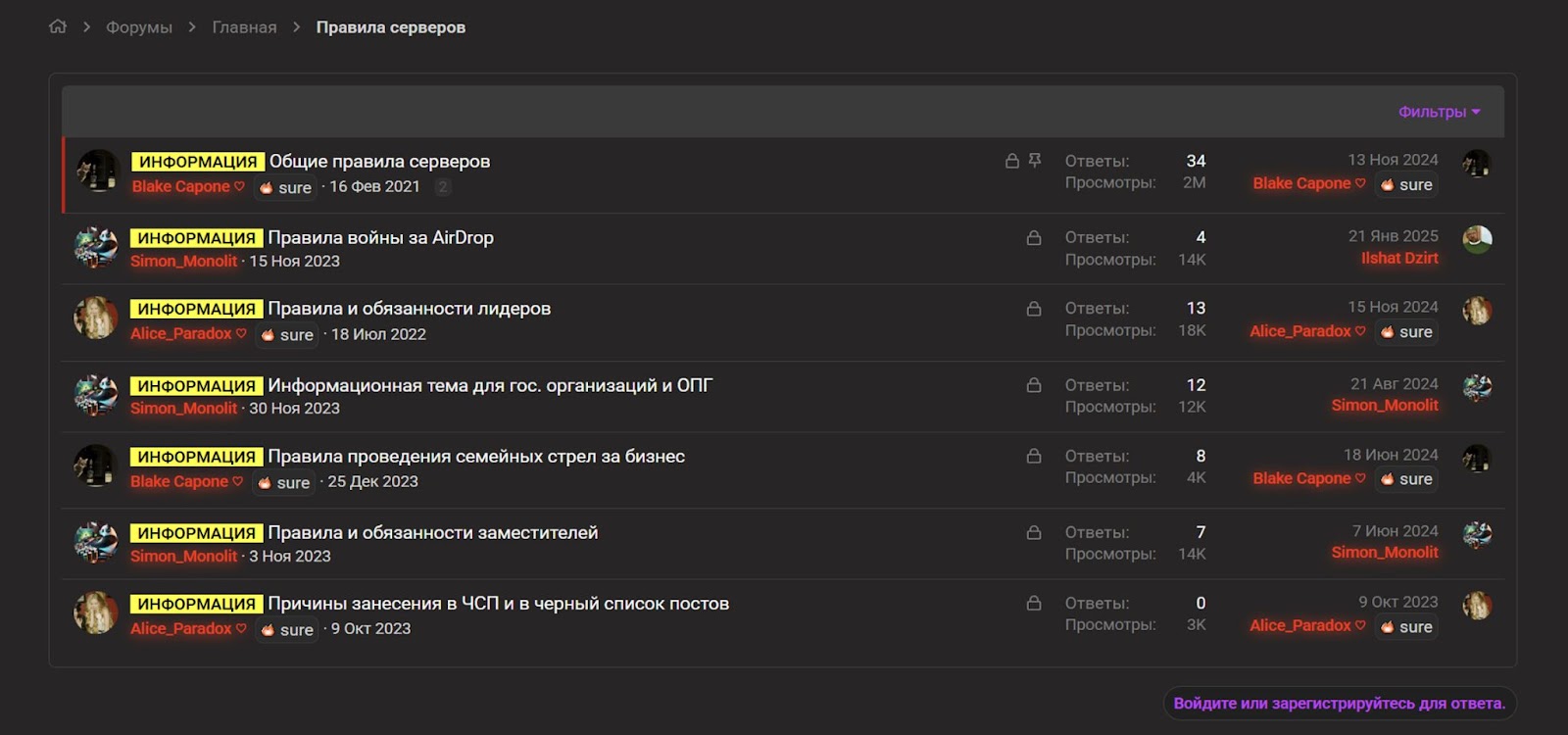Open thread Правила и обязанности лидеров
Image resolution: width=1568 pixels, height=735 pixels.
(409, 309)
